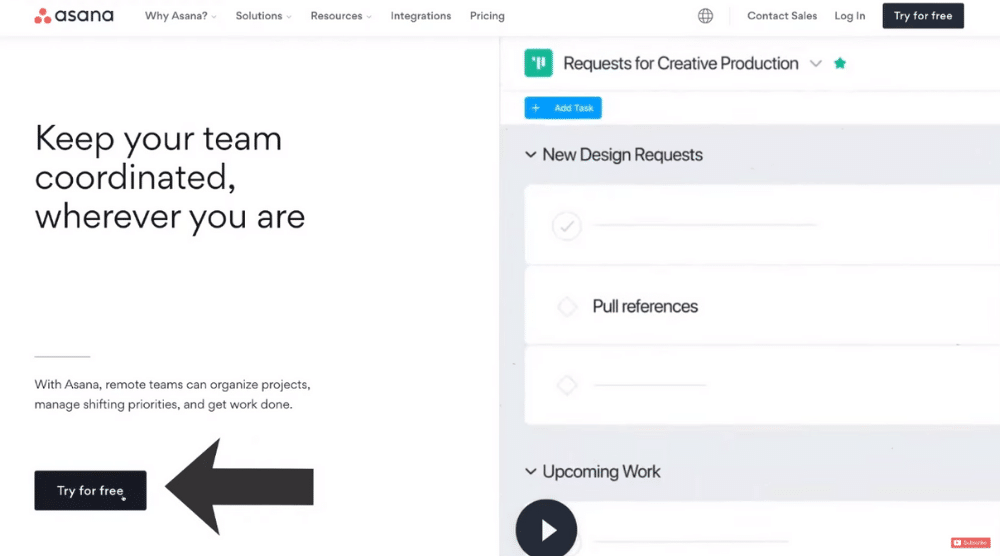Select the Pull references task text

point(645,307)
